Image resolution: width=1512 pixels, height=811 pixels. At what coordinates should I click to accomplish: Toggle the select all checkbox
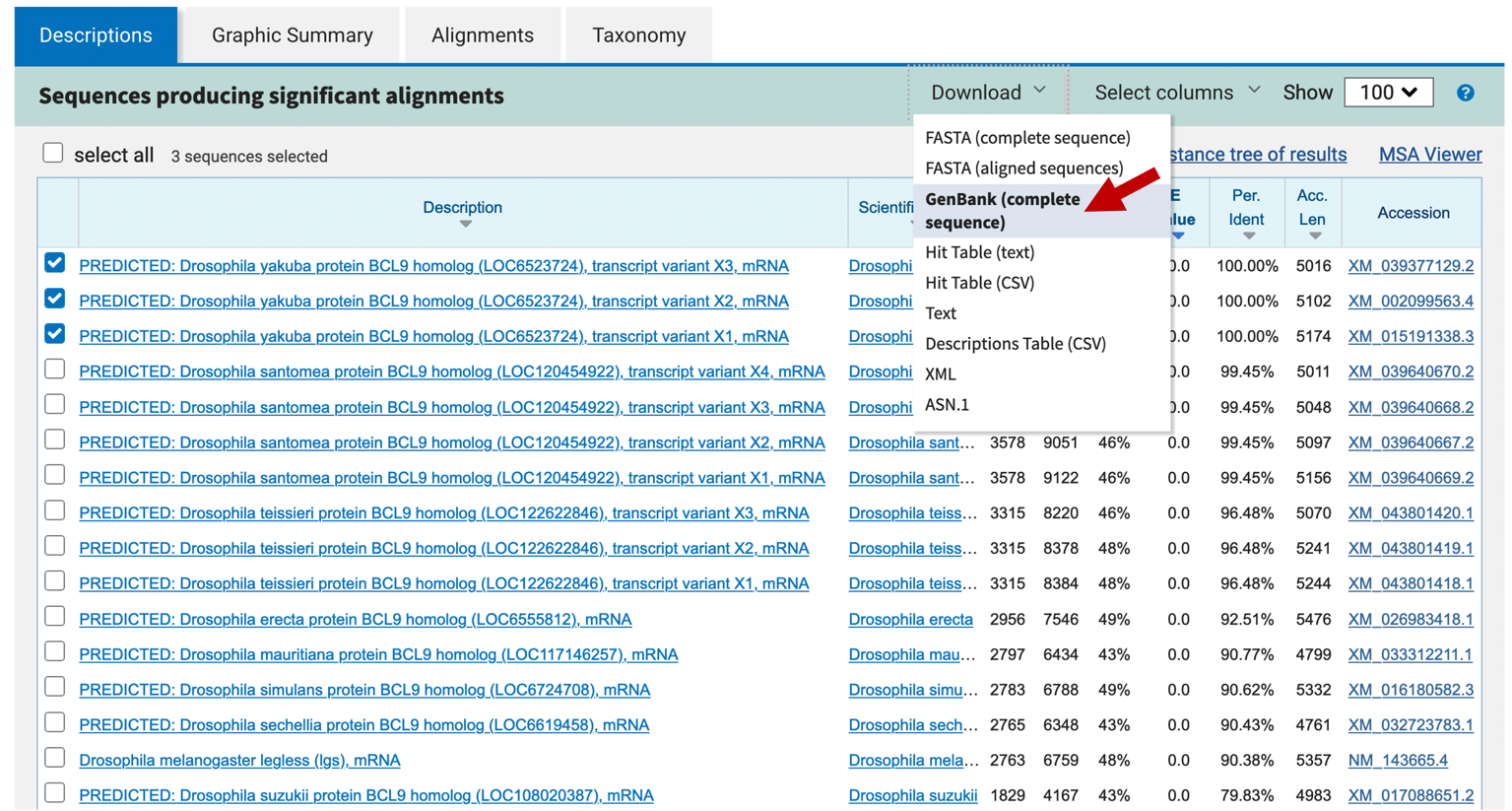(x=53, y=153)
